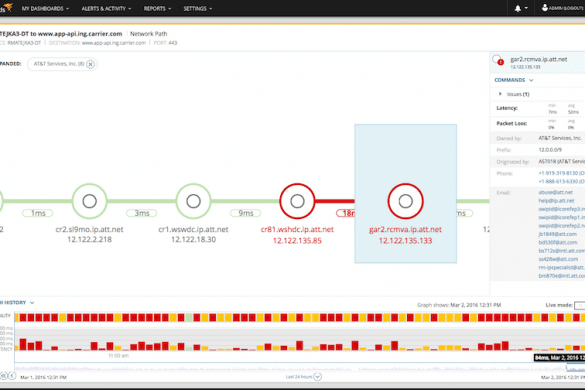
Task: Click the Network Path title label
Action: point(148,34)
